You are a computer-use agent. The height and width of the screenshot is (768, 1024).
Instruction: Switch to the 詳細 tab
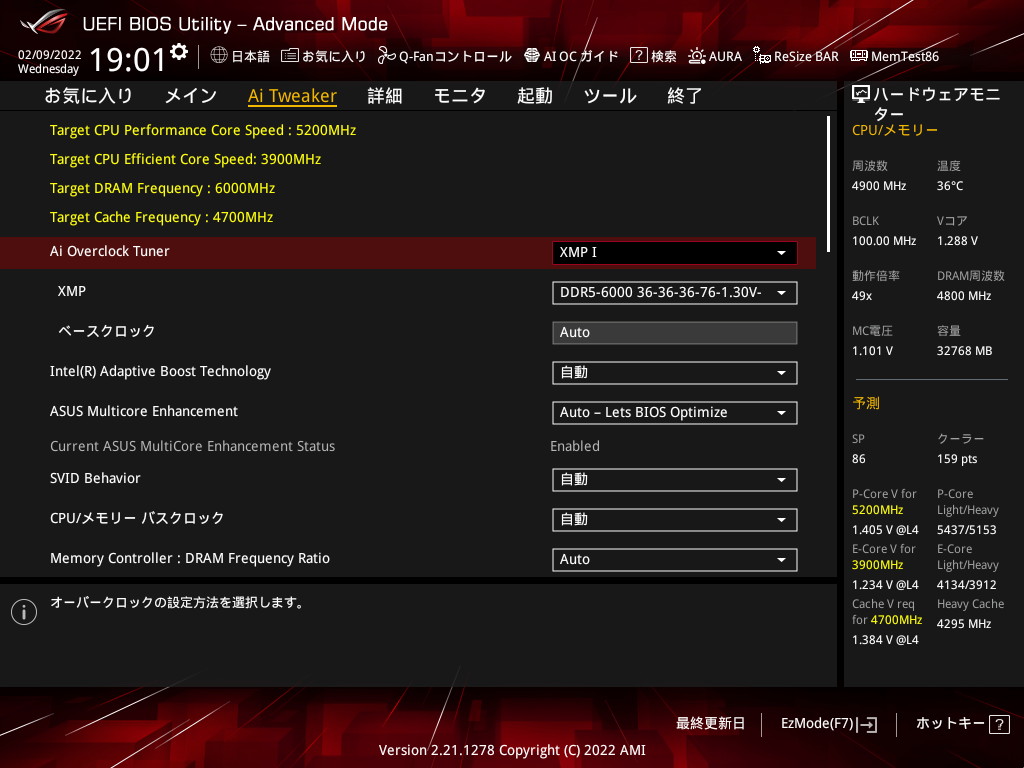pos(385,96)
